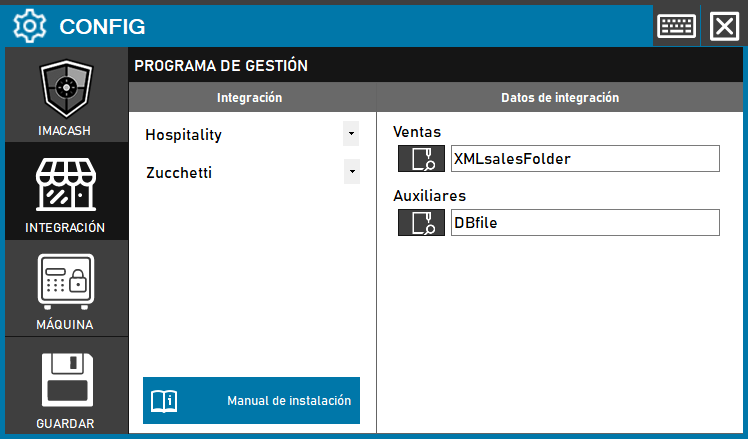Go to the MÁQUINA settings icon
Screen dimensions: 748x439
[x=66, y=281]
